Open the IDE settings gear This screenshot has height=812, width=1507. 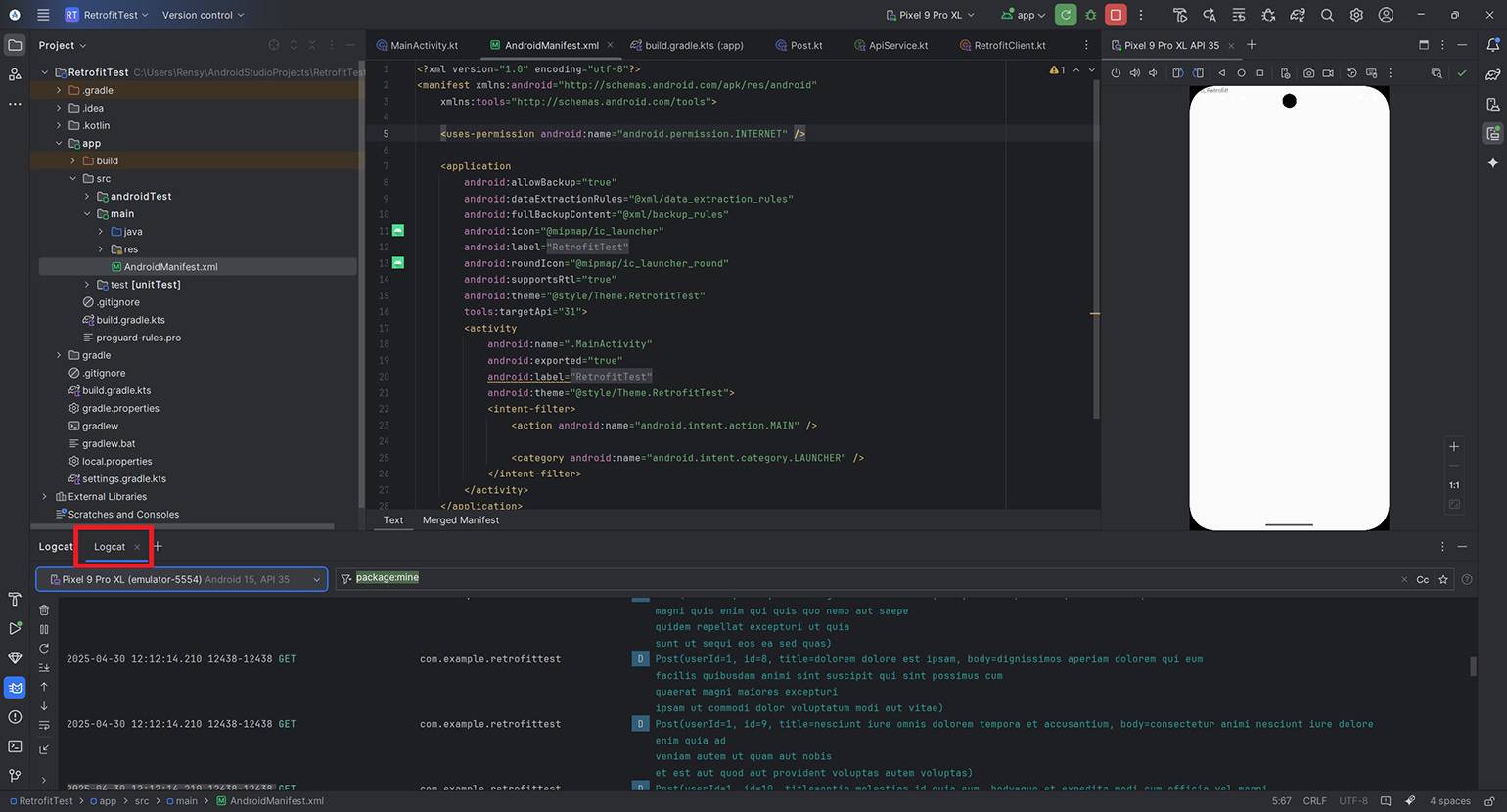[x=1356, y=15]
